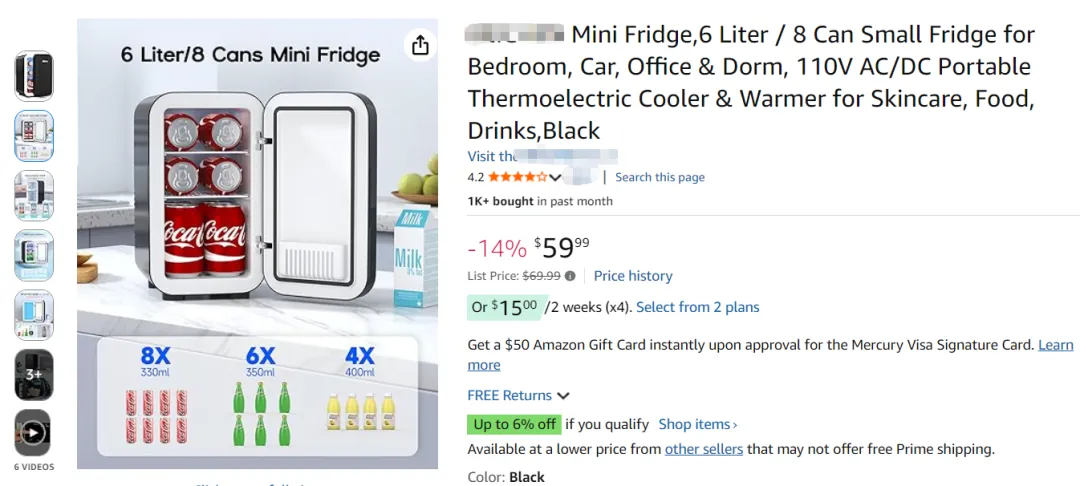Open the 3+ more images thumbnail

tap(33, 375)
